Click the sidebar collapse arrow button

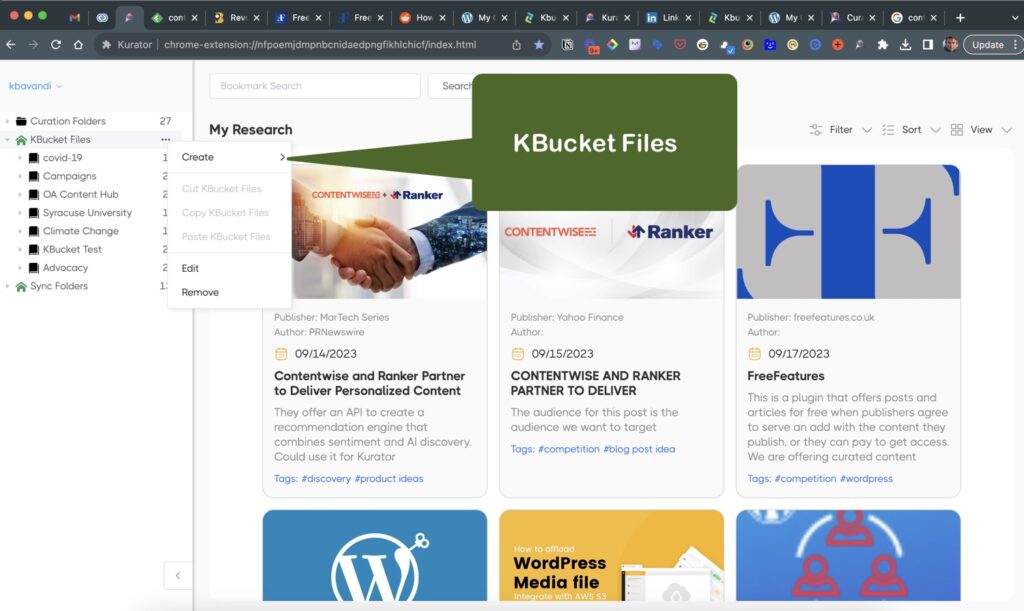coord(178,575)
